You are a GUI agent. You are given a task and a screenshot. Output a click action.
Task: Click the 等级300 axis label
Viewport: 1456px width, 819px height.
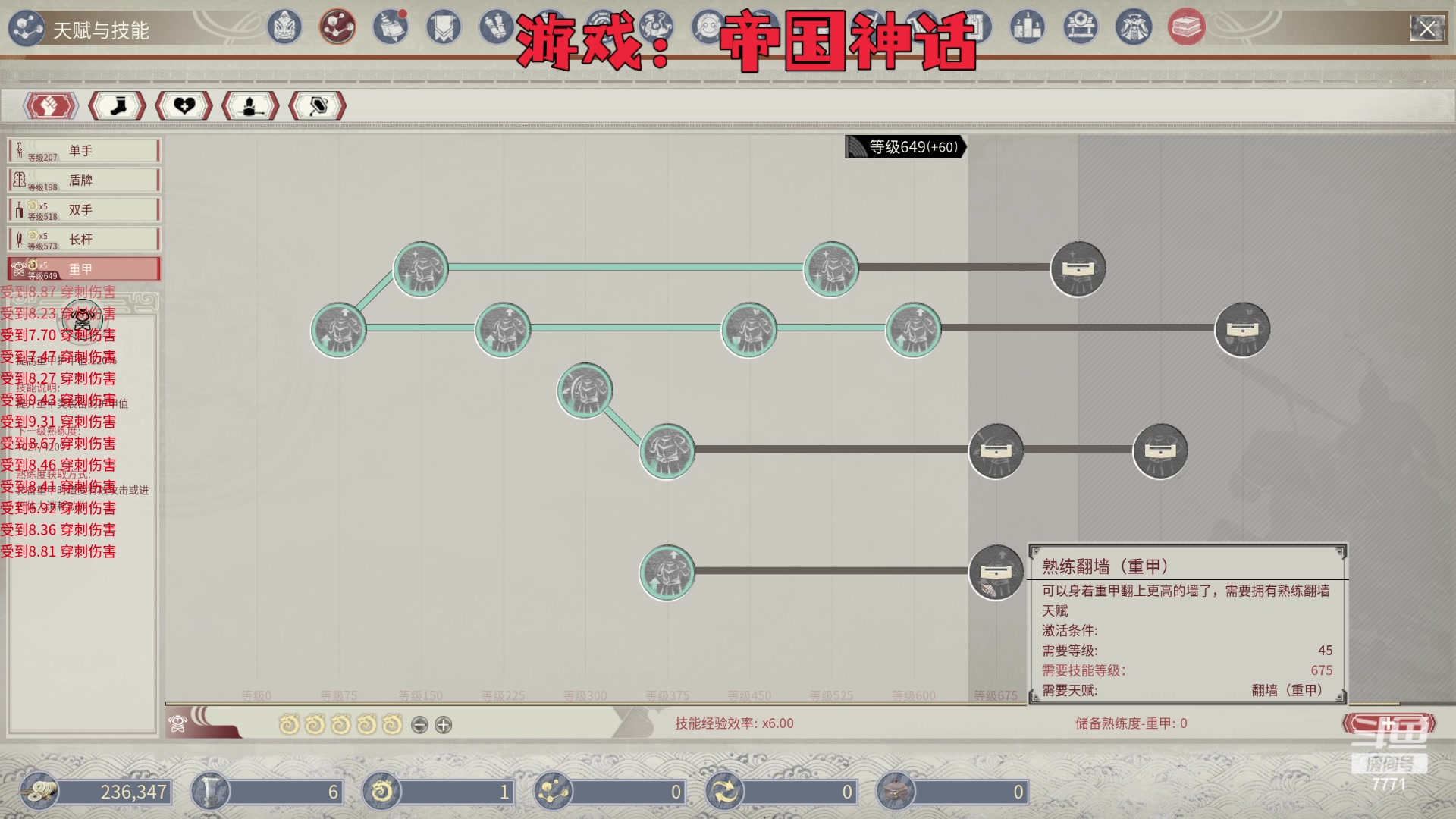585,695
